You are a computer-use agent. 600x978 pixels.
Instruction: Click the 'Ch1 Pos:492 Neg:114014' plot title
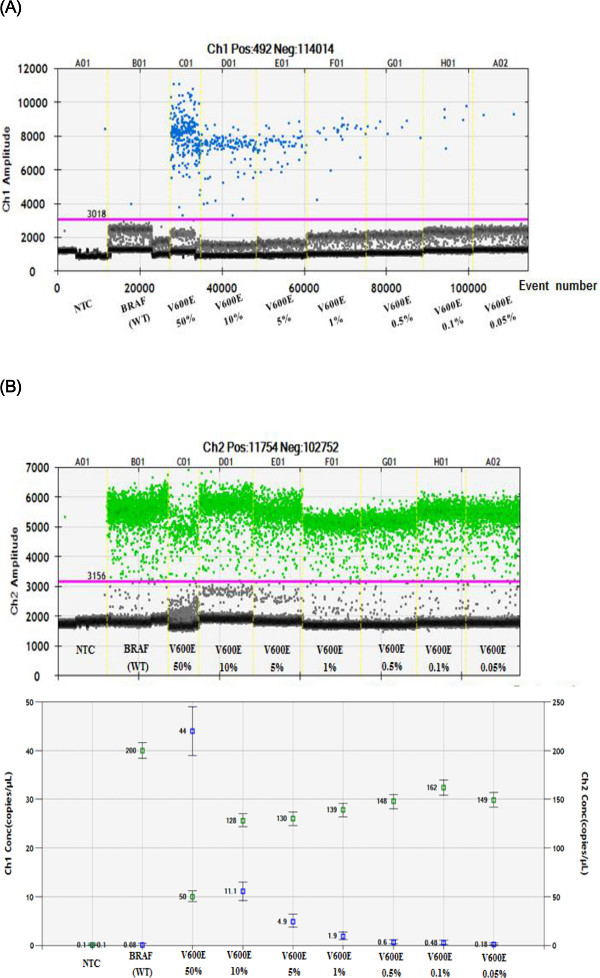[x=271, y=49]
